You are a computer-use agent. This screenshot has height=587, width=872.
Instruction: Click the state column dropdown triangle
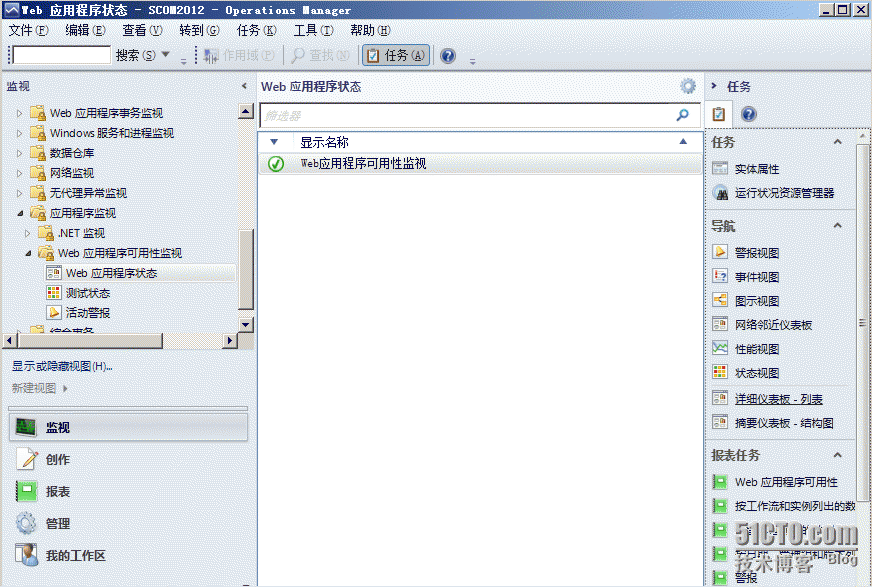coord(274,142)
